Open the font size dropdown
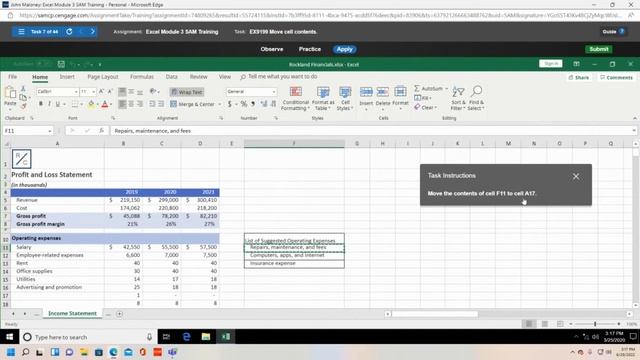 [93, 92]
